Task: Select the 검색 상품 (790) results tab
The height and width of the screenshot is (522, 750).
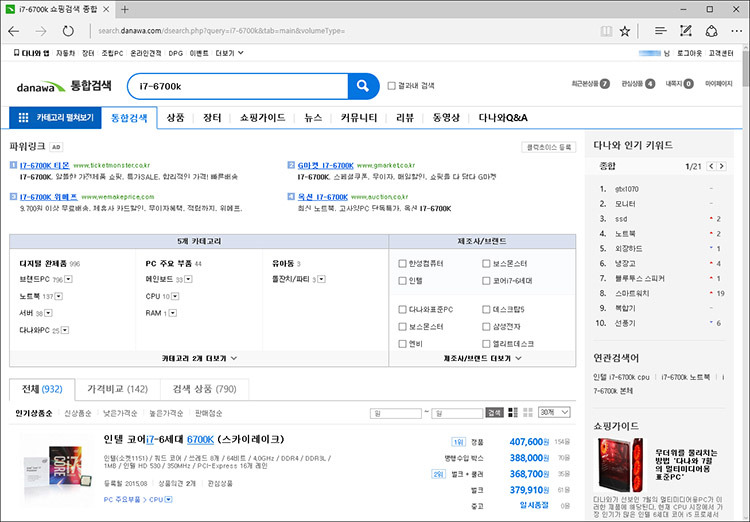Action: point(205,389)
